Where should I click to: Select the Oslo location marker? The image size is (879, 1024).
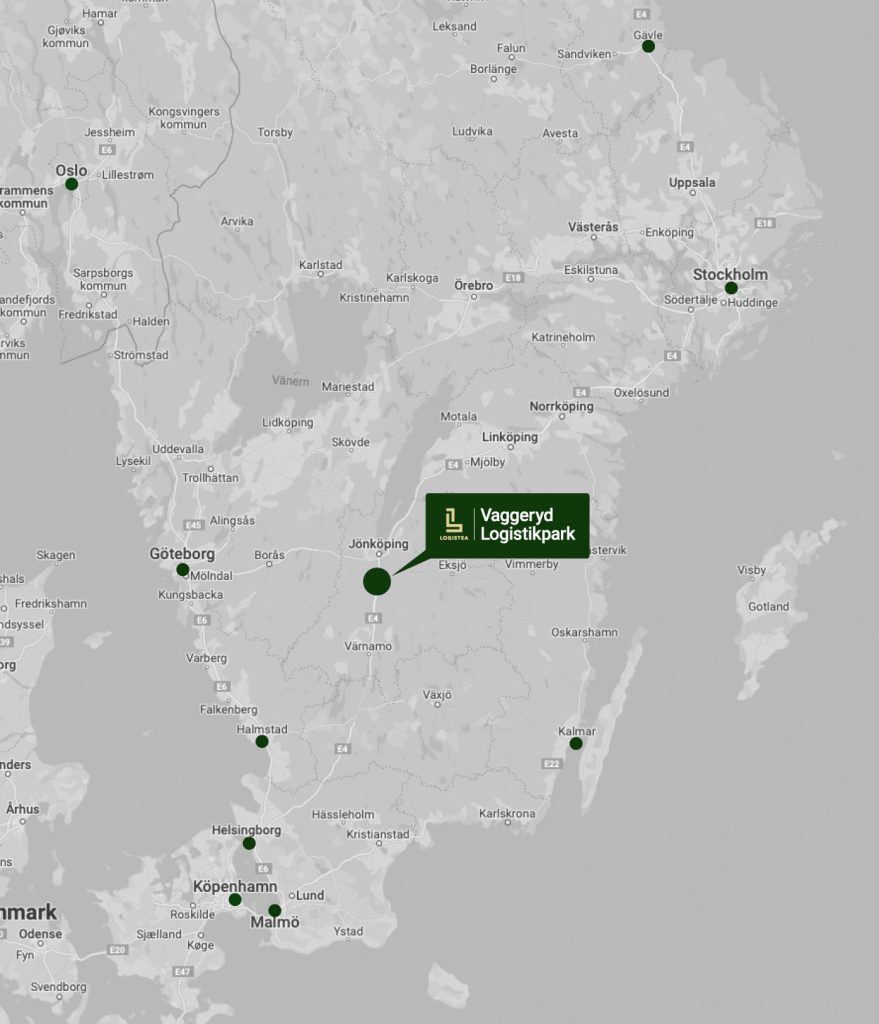(x=71, y=184)
